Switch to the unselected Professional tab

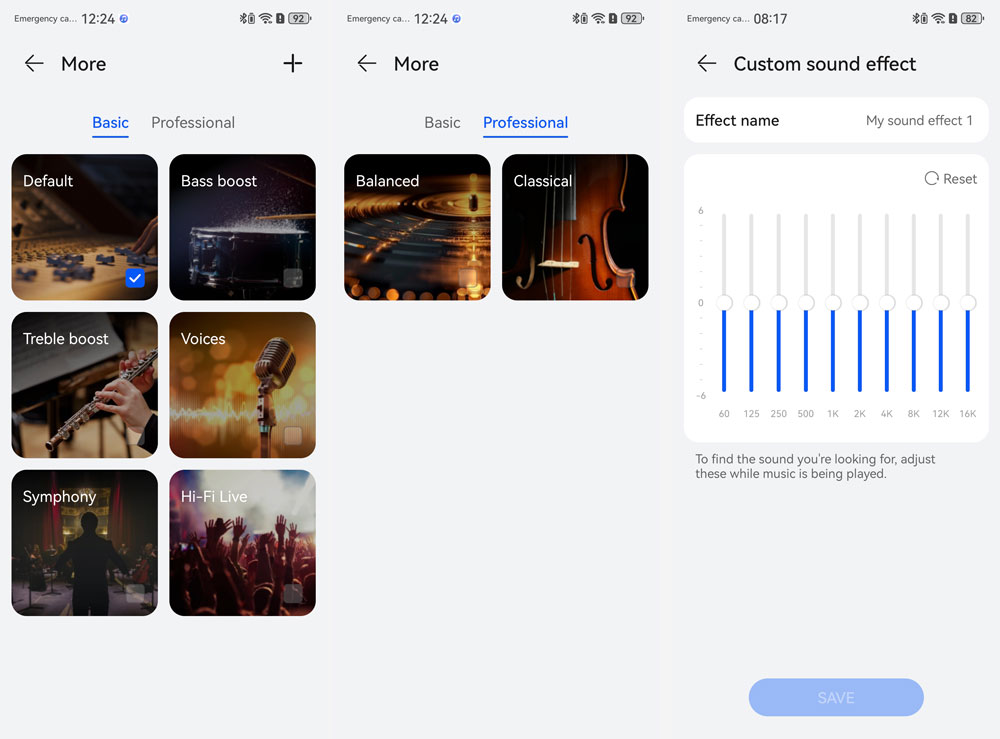[193, 123]
